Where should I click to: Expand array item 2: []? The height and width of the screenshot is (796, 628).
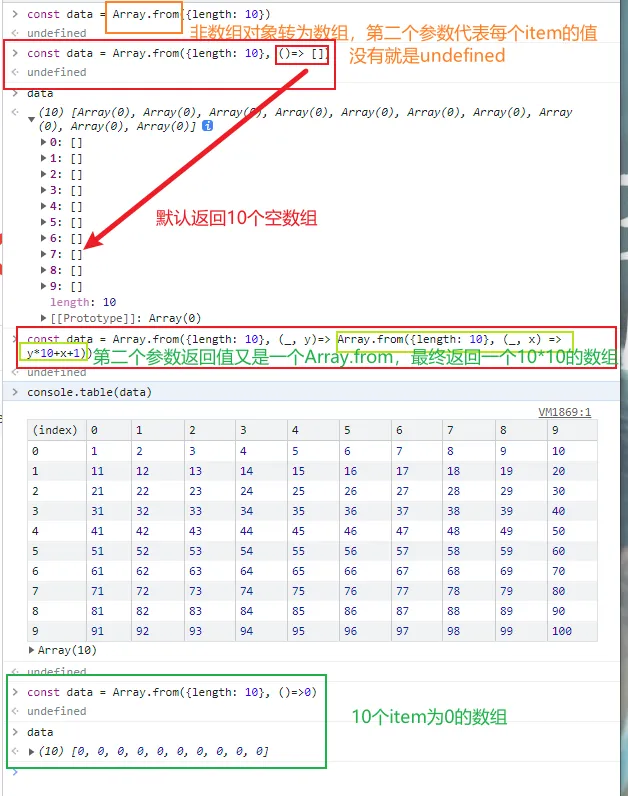click(44, 174)
